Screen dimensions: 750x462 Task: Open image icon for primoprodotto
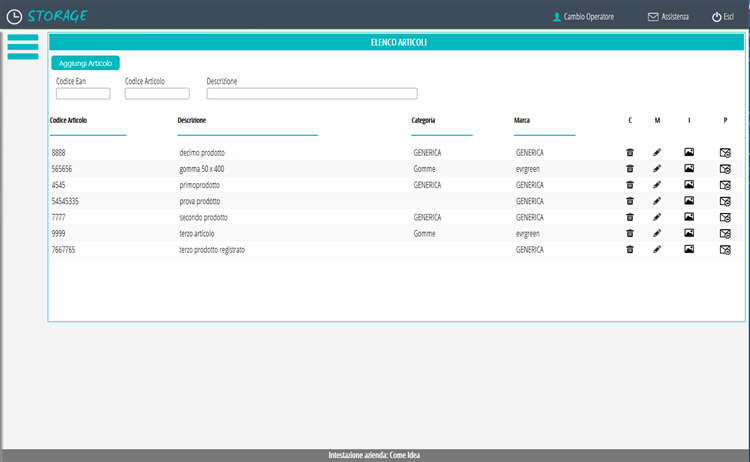click(689, 185)
